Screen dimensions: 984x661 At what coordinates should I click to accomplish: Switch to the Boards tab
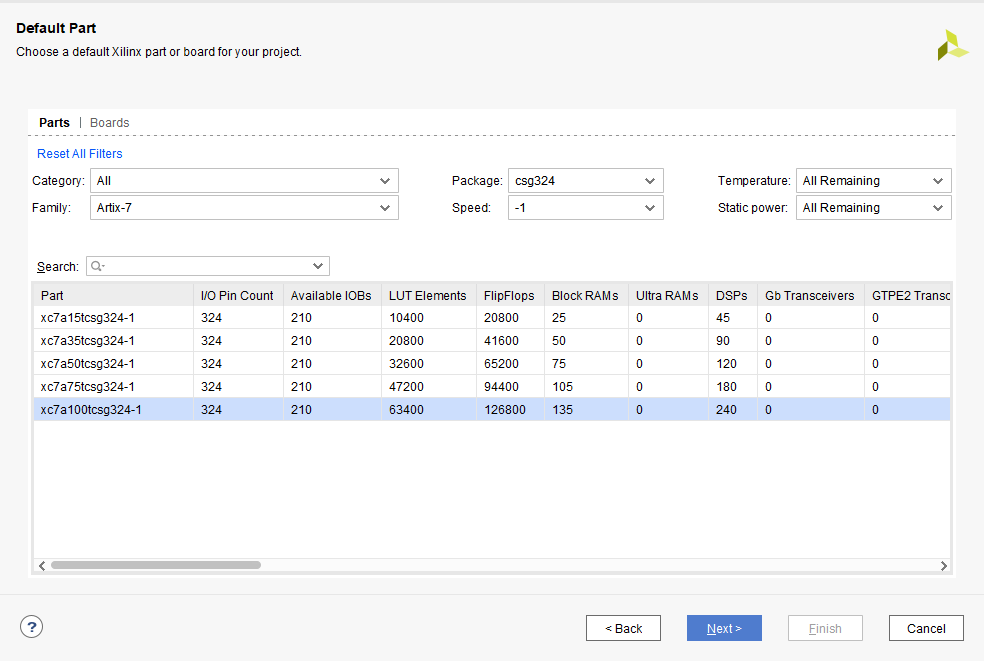(x=110, y=123)
